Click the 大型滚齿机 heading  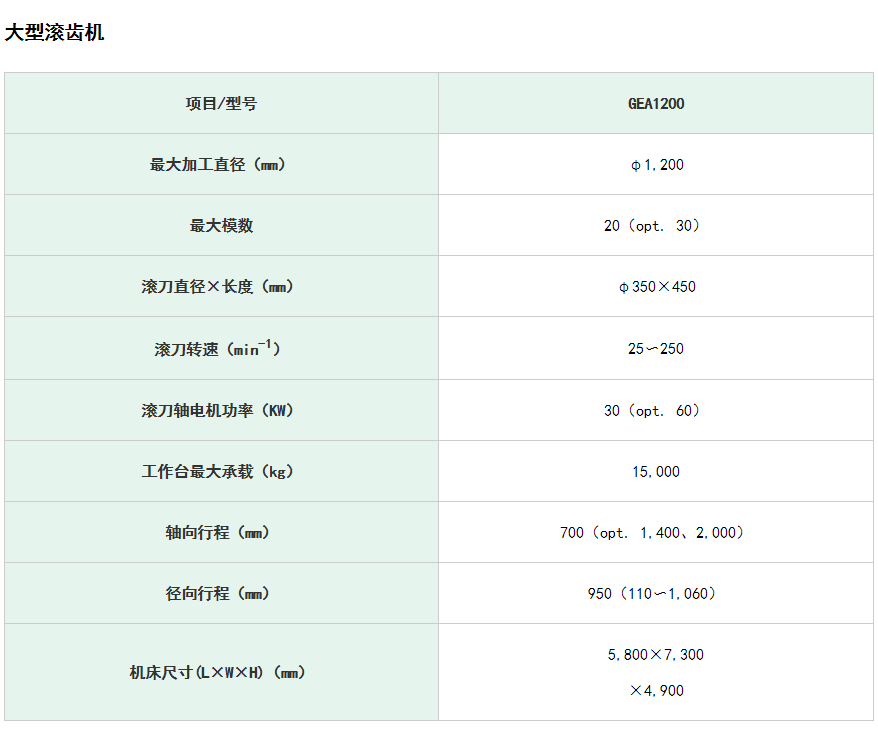click(55, 33)
